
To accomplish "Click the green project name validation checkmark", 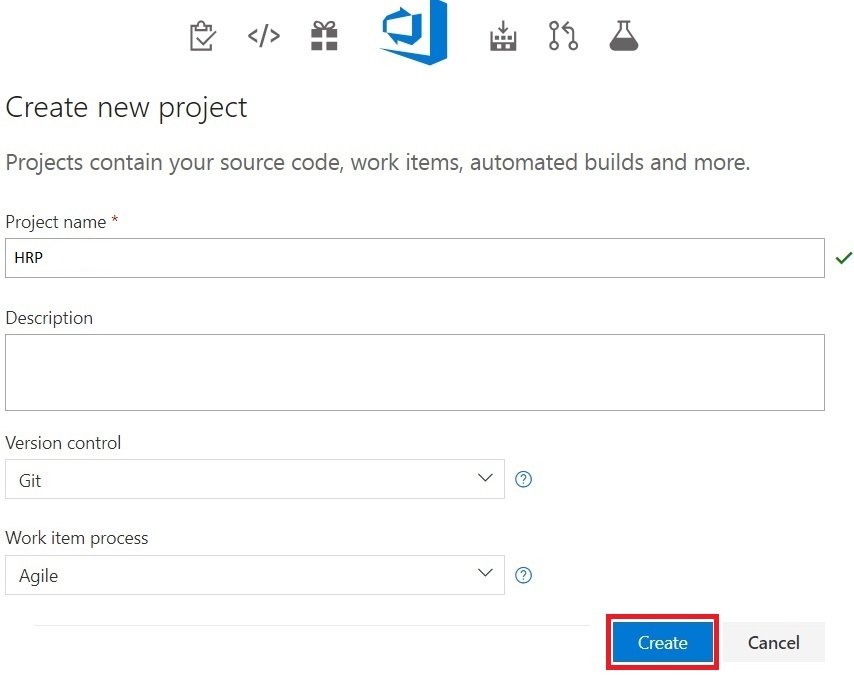I will click(843, 259).
